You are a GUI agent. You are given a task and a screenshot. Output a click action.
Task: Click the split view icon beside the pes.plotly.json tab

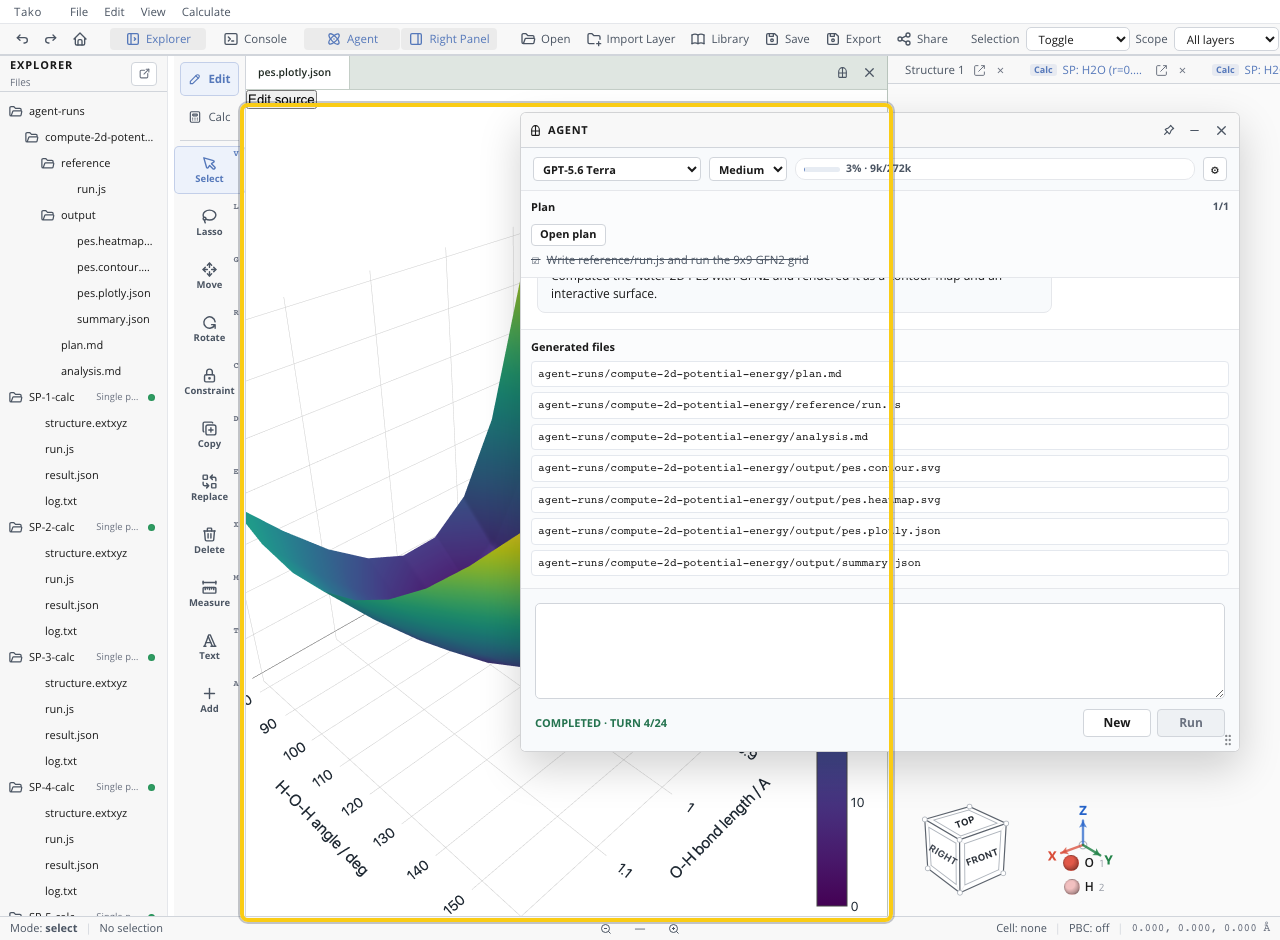(x=842, y=72)
